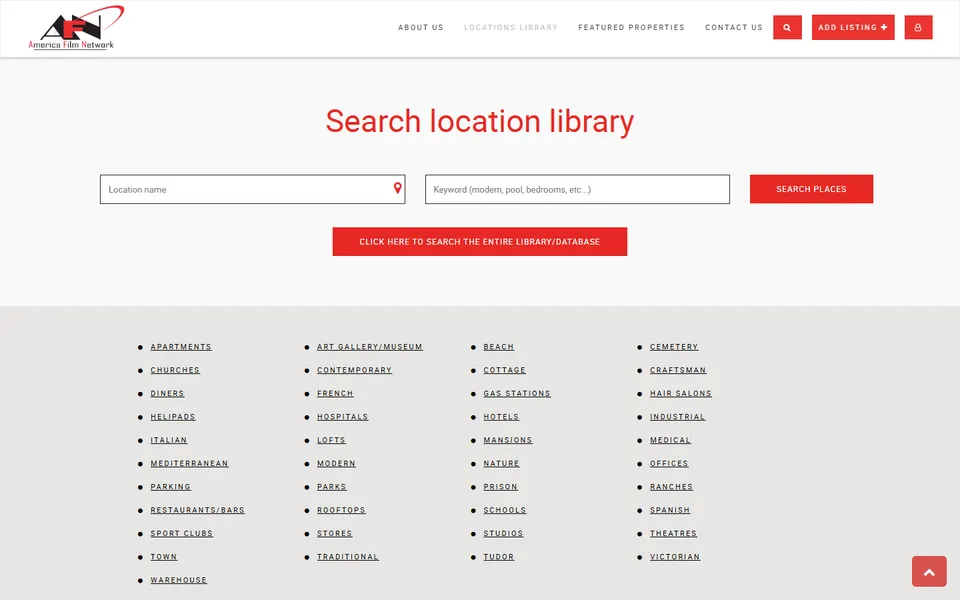Open the Beach category link
This screenshot has height=600, width=960.
(x=499, y=347)
